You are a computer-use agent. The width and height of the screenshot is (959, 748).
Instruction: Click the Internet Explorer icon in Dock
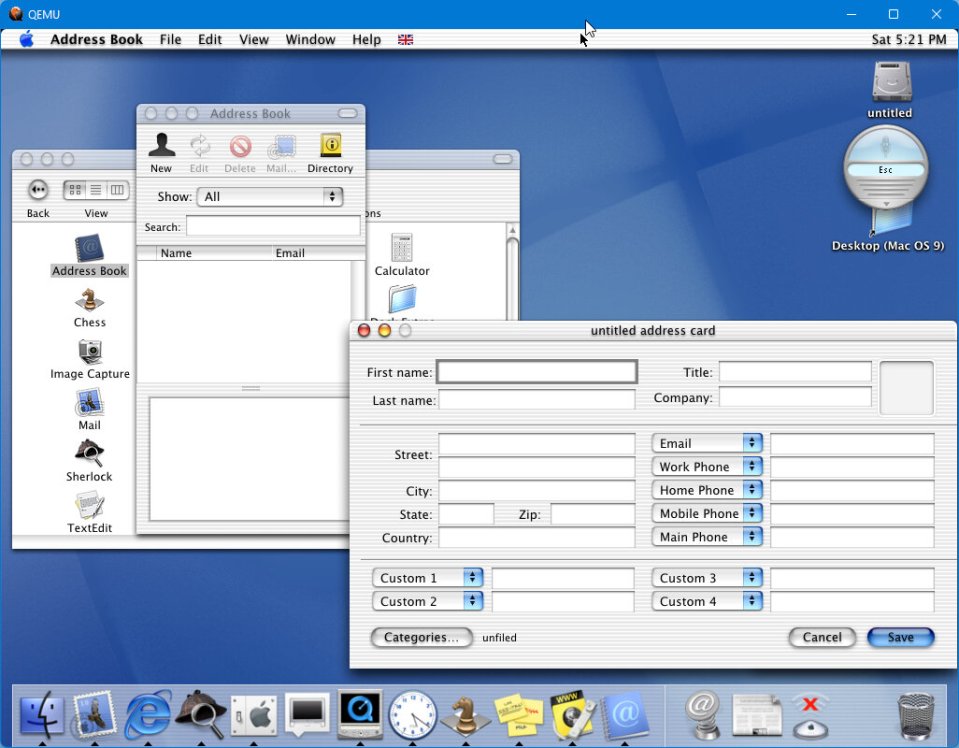pyautogui.click(x=148, y=715)
